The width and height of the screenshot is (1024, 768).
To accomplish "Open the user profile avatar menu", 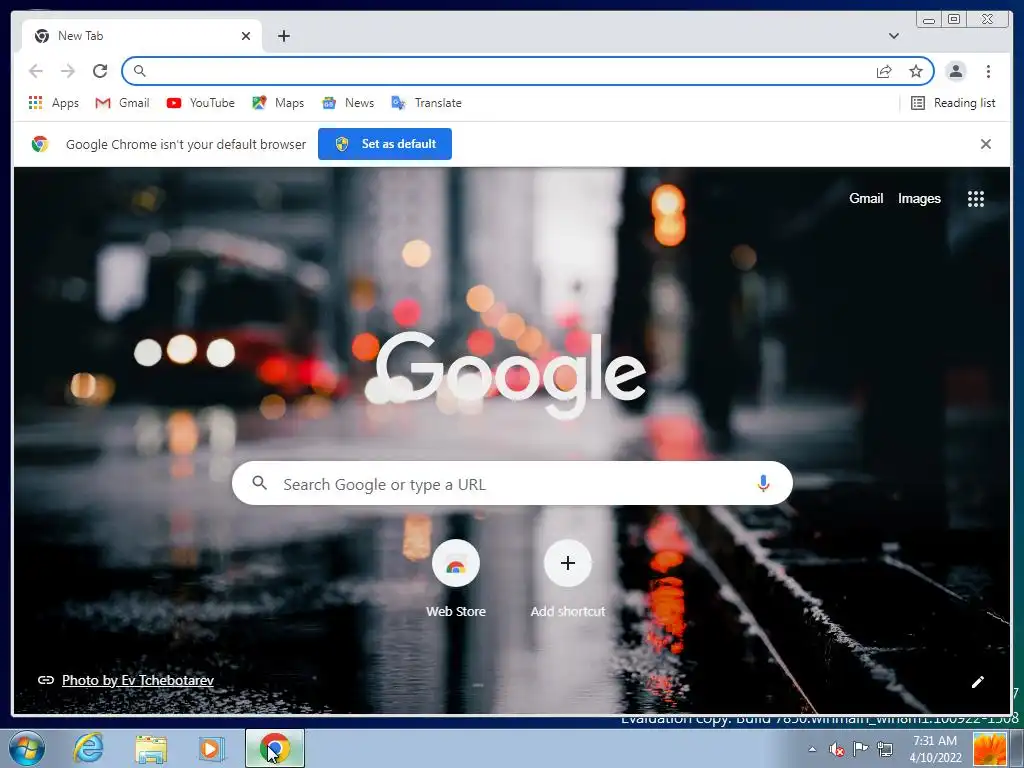I will (955, 71).
